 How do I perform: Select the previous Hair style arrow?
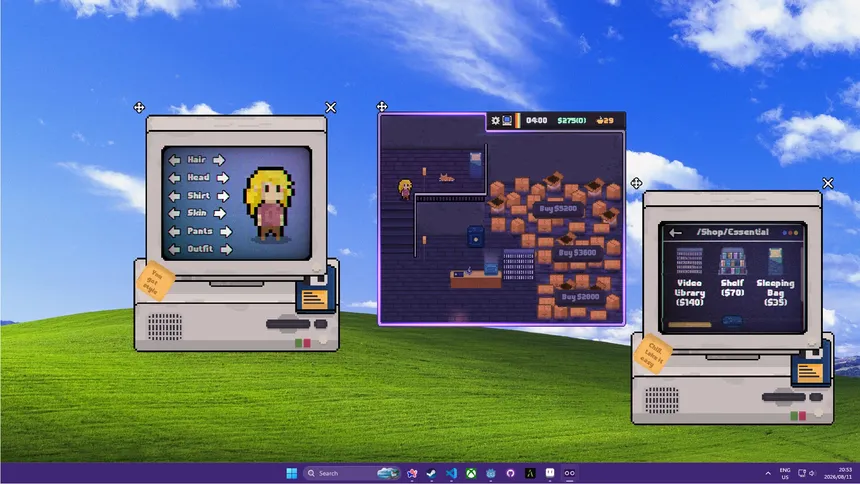[174, 160]
